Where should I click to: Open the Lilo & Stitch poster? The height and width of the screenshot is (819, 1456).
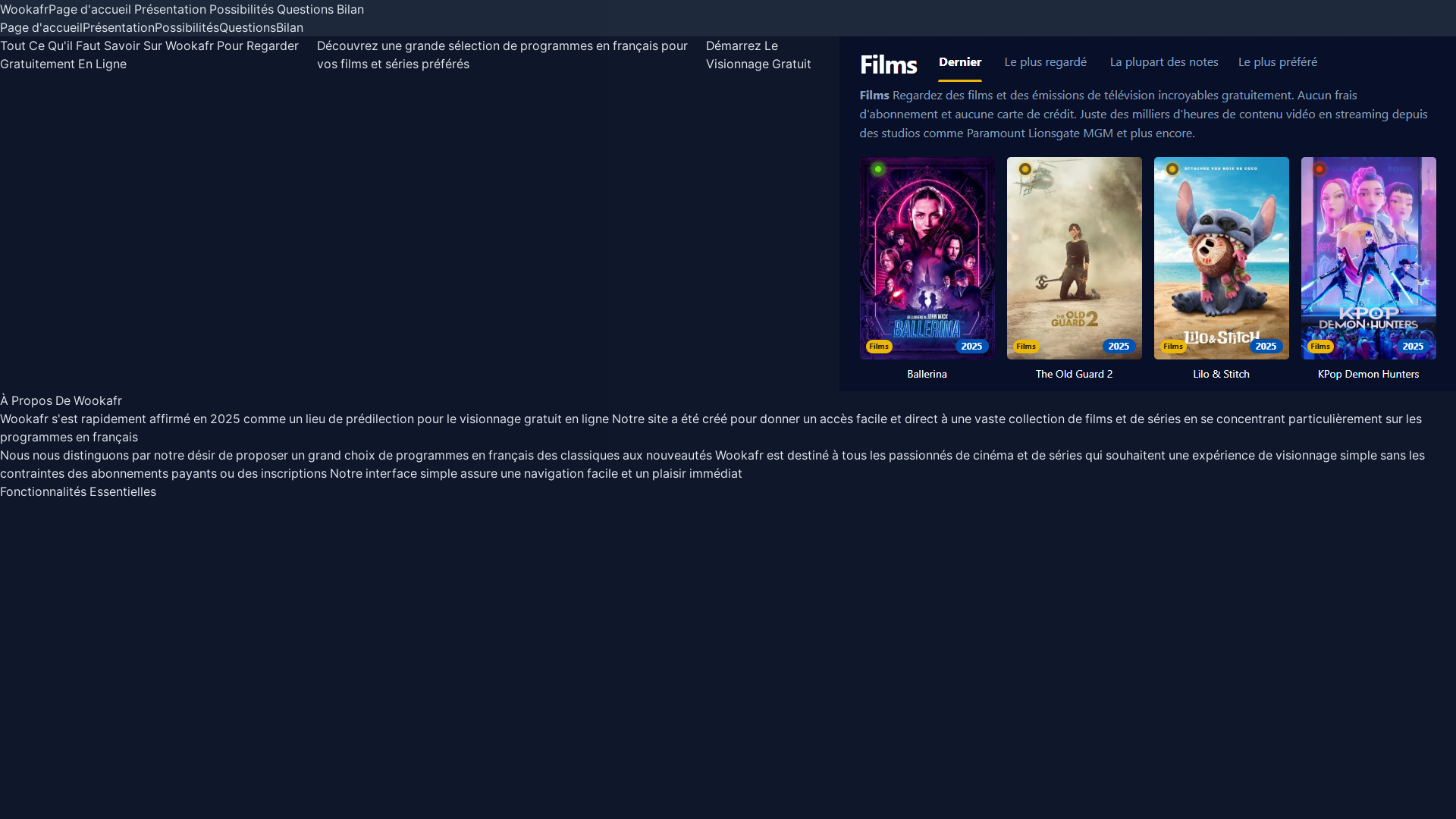1222,258
